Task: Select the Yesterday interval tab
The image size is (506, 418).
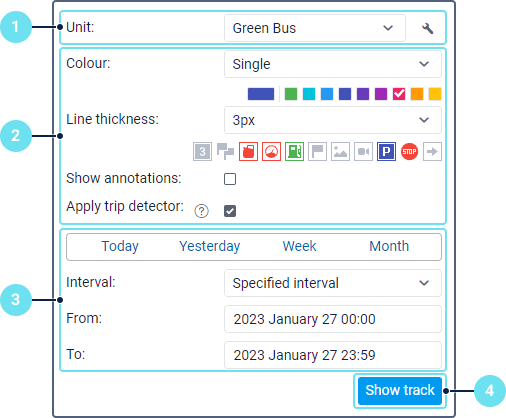Action: (210, 246)
